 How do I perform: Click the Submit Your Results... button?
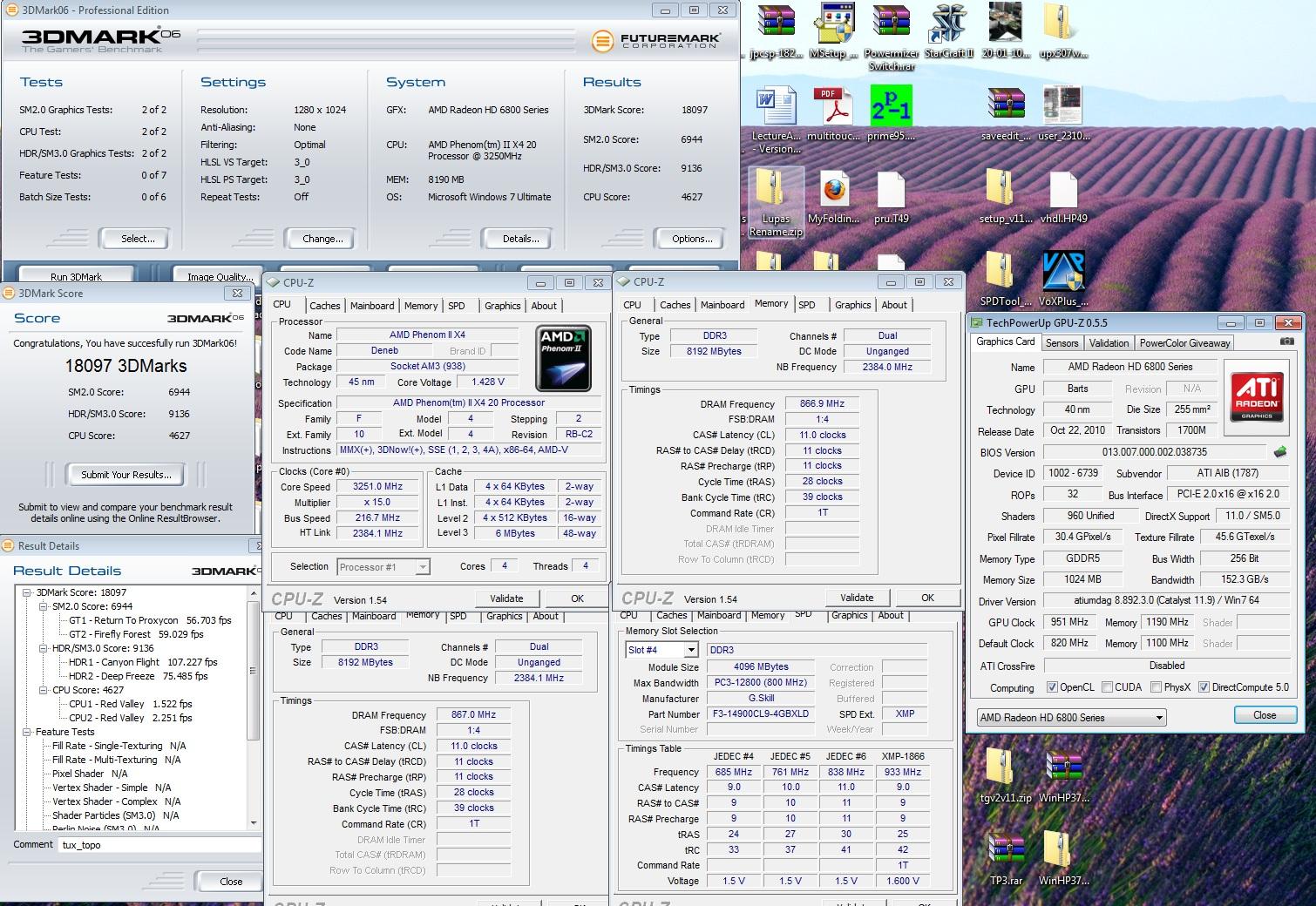coord(126,475)
